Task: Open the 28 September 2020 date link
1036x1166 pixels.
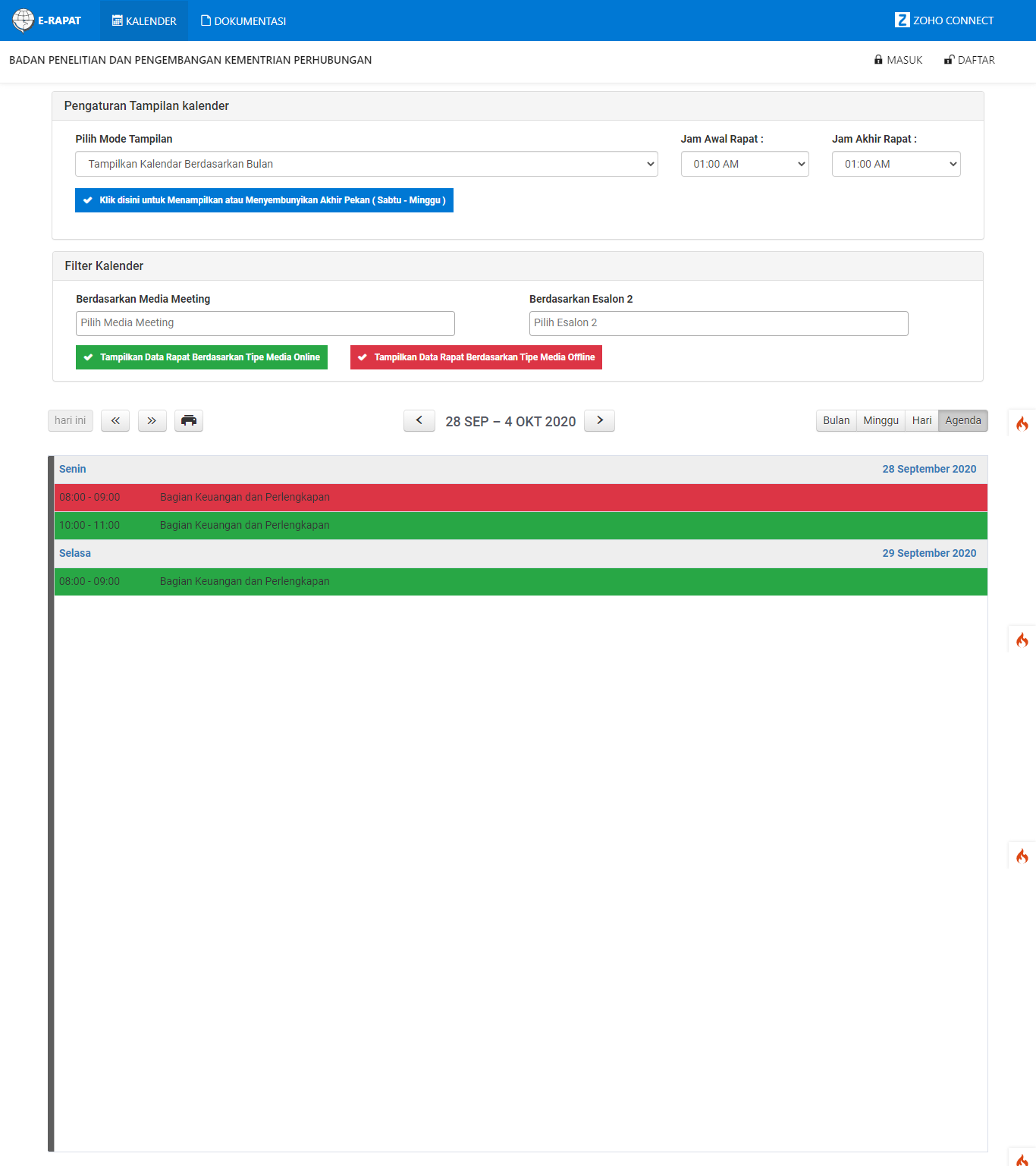Action: (929, 469)
